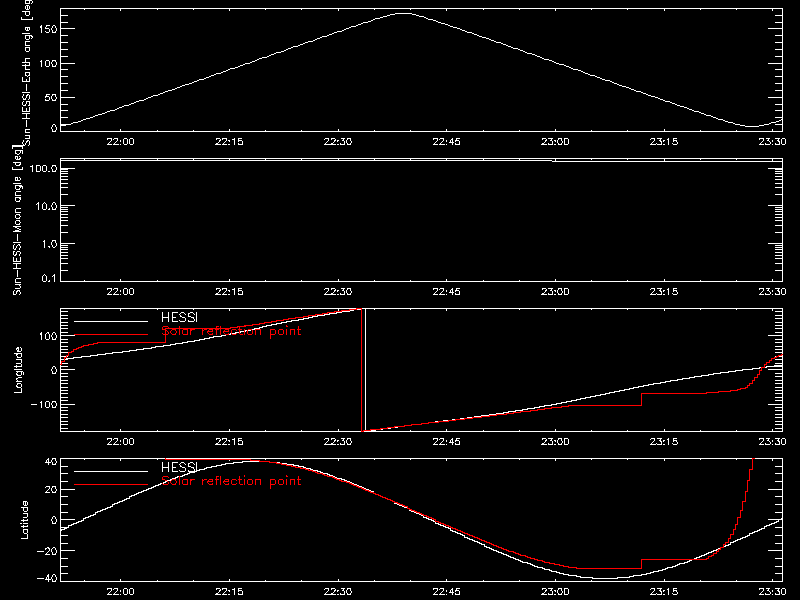Viewport: 800px width, 600px height.
Task: Click the "50" tick label on Earth angle plot
Action: [x=51, y=97]
